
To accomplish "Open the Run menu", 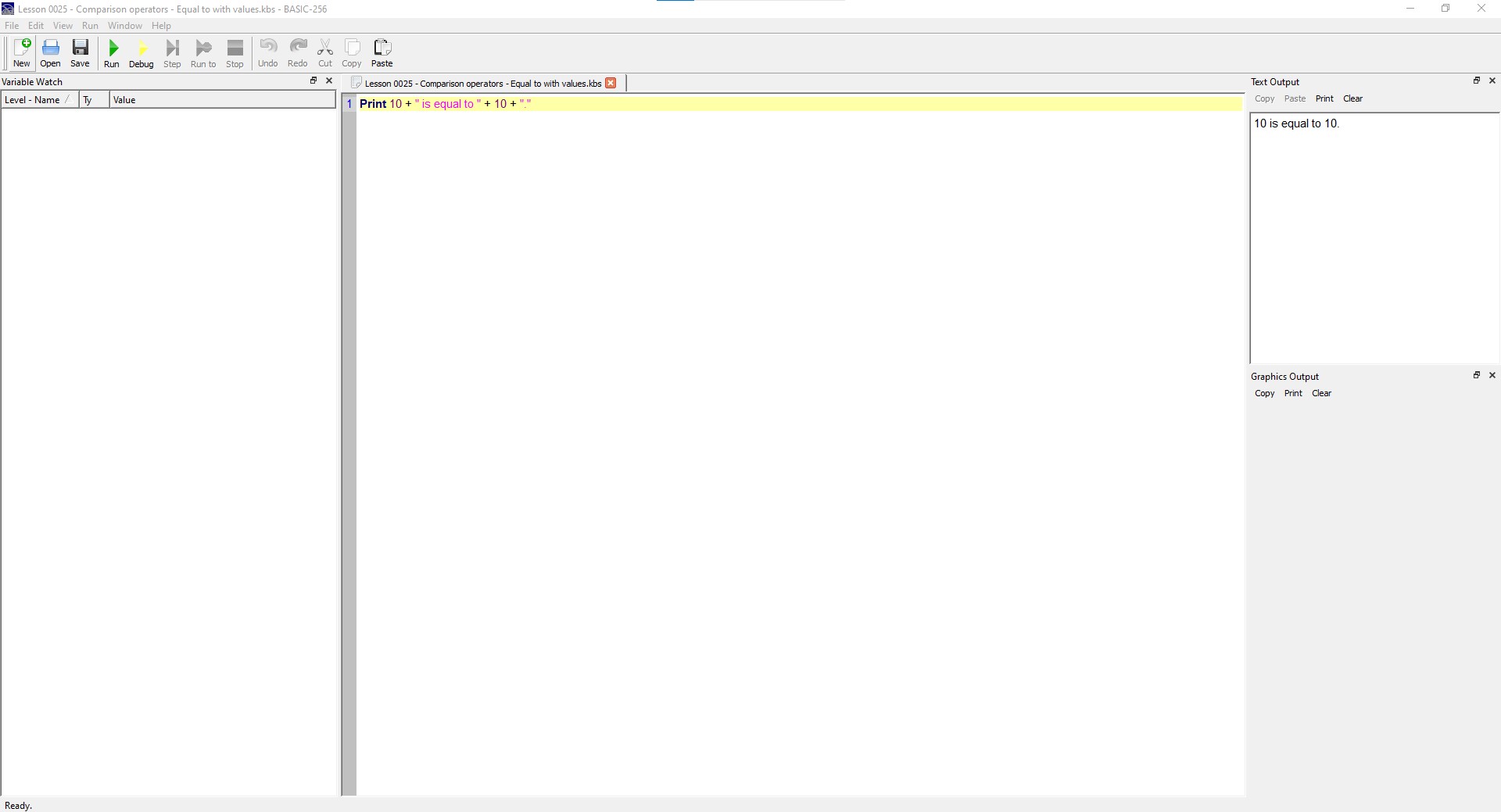I will click(90, 26).
